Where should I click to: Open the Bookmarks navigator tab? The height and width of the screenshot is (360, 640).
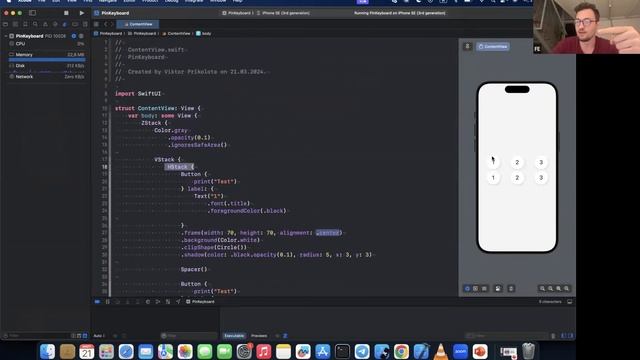(x=25, y=24)
